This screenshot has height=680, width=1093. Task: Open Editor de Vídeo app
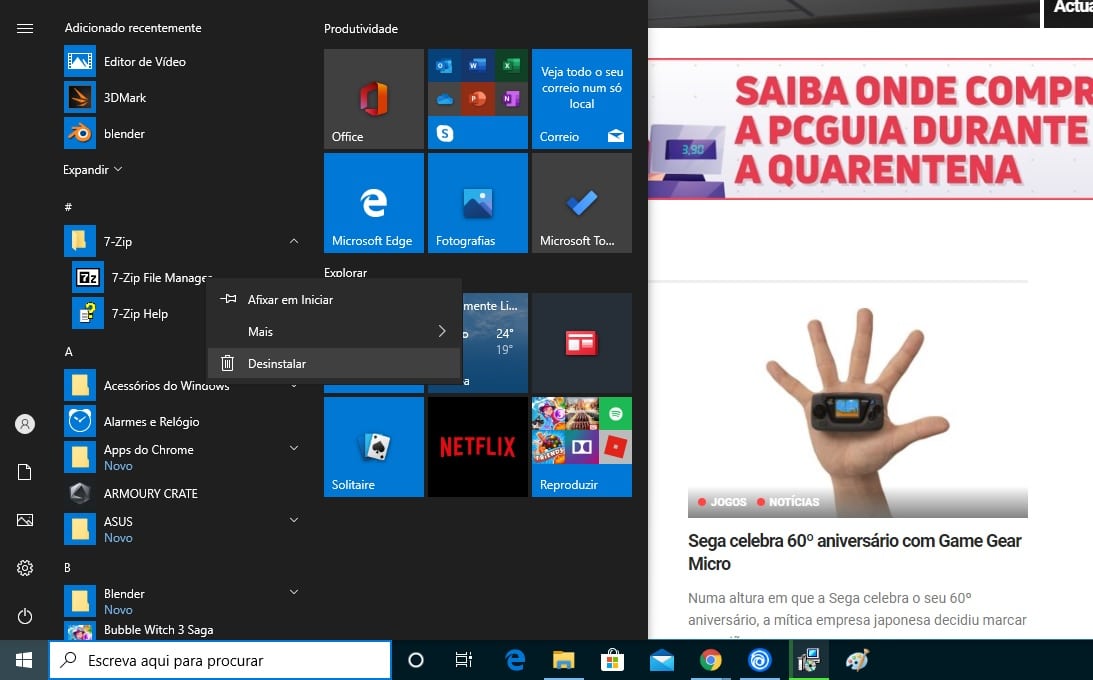181,61
